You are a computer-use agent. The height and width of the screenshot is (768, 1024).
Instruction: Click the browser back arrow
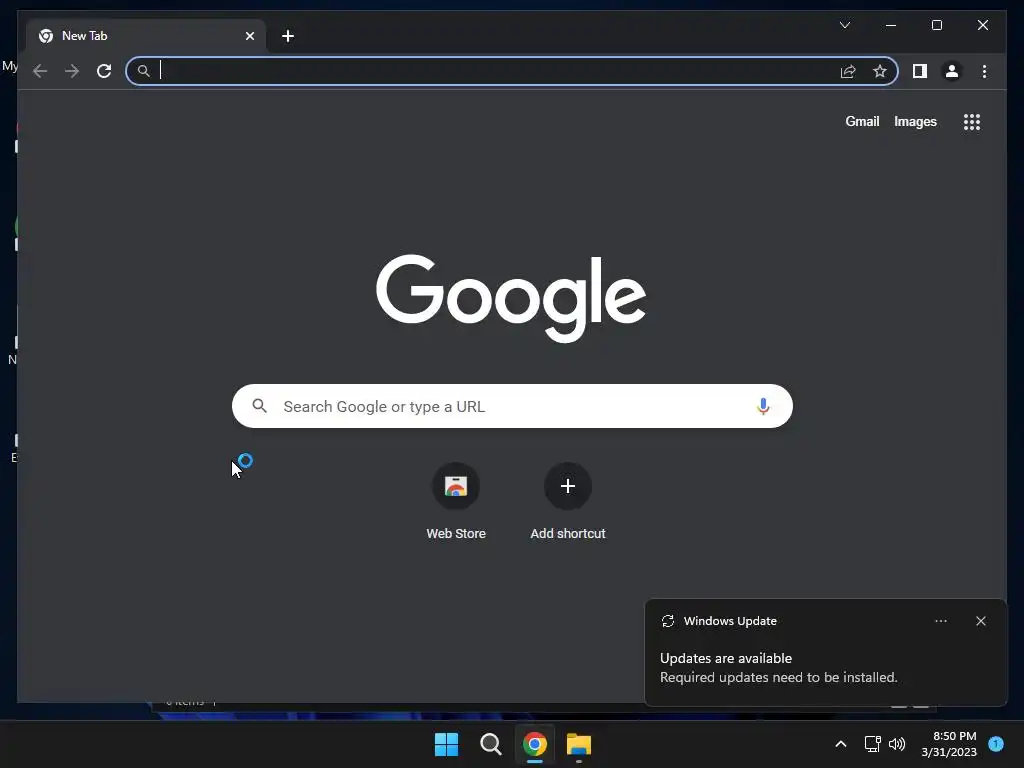point(40,71)
